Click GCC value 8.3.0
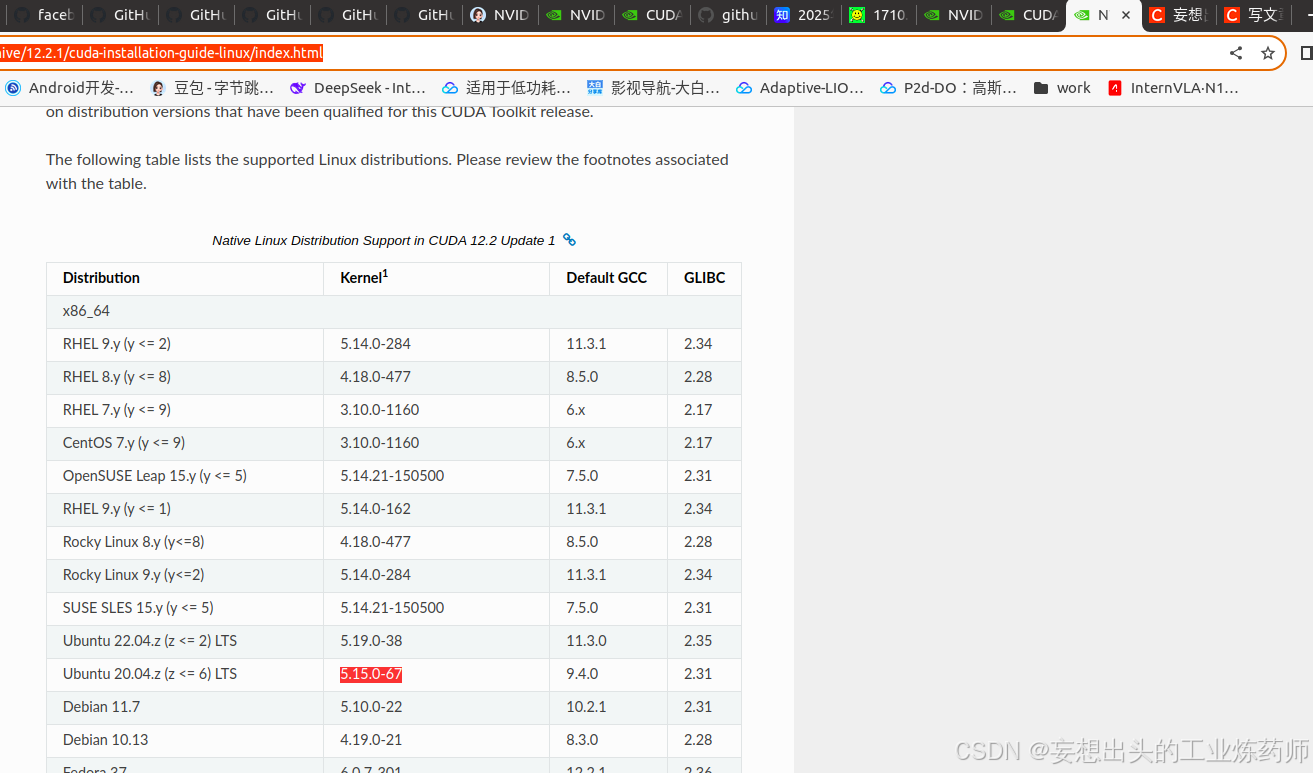This screenshot has height=773, width=1313. coord(582,740)
